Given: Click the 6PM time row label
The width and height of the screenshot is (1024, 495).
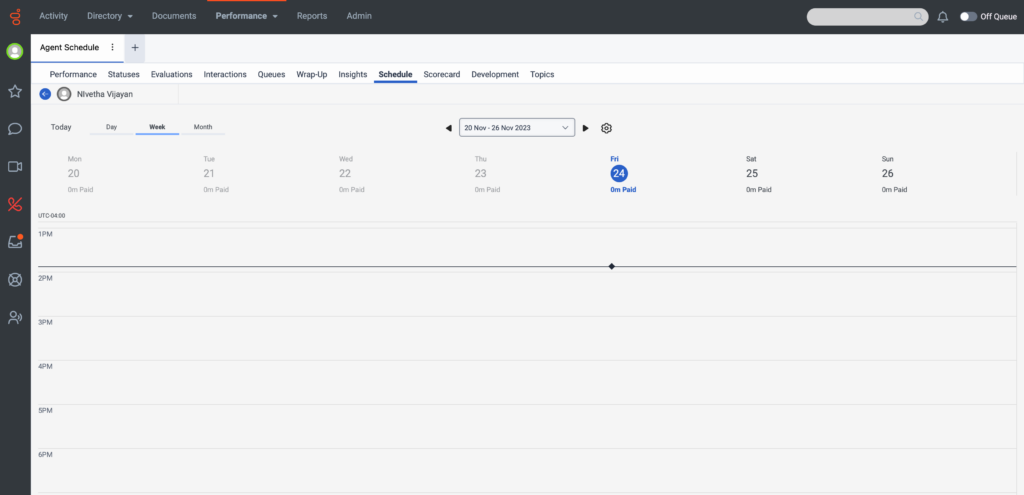Looking at the screenshot, I should 46,455.
